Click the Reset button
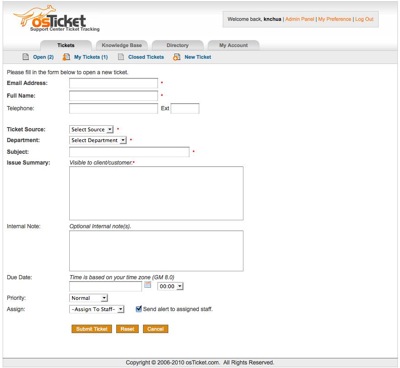This screenshot has width=400, height=368. point(127,329)
